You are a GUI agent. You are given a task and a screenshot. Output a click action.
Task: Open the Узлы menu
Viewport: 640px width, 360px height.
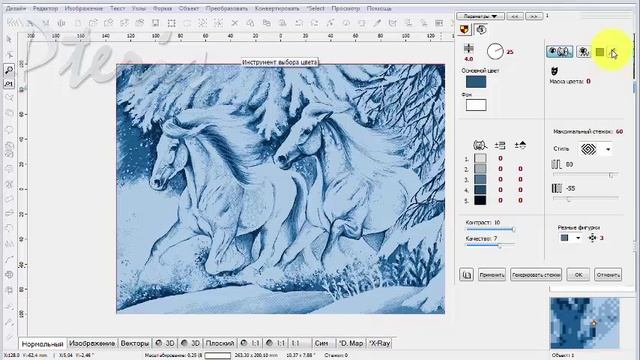click(x=139, y=8)
